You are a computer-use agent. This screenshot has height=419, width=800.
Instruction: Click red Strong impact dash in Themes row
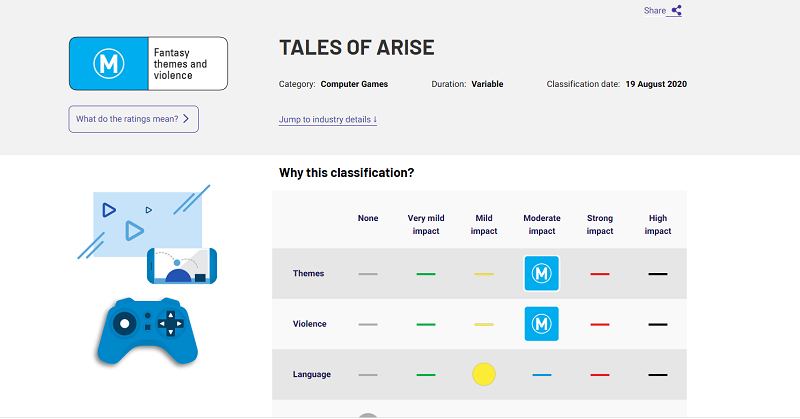pyautogui.click(x=599, y=274)
